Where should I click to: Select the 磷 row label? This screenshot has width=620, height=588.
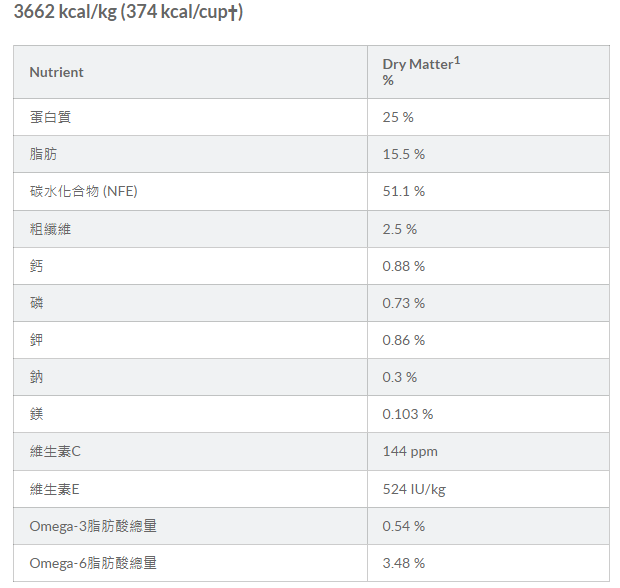37,303
